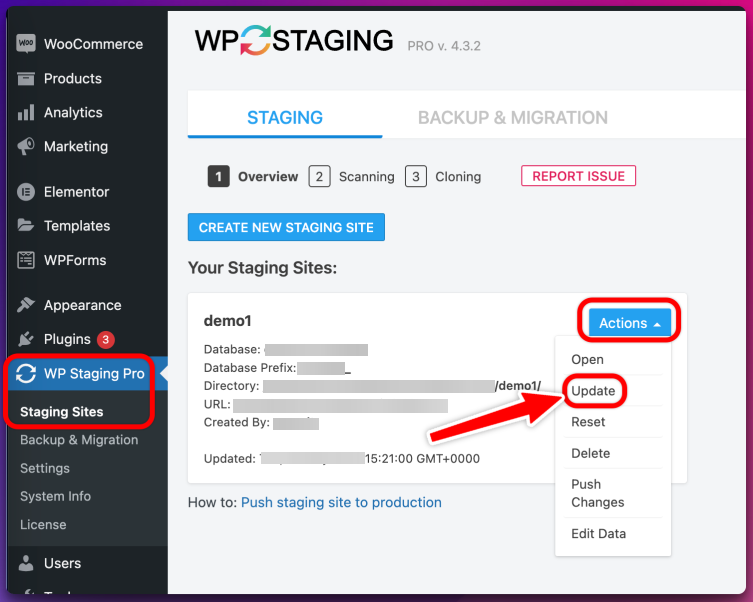This screenshot has height=602, width=753.
Task: Choose Update from Actions menu
Action: click(593, 391)
